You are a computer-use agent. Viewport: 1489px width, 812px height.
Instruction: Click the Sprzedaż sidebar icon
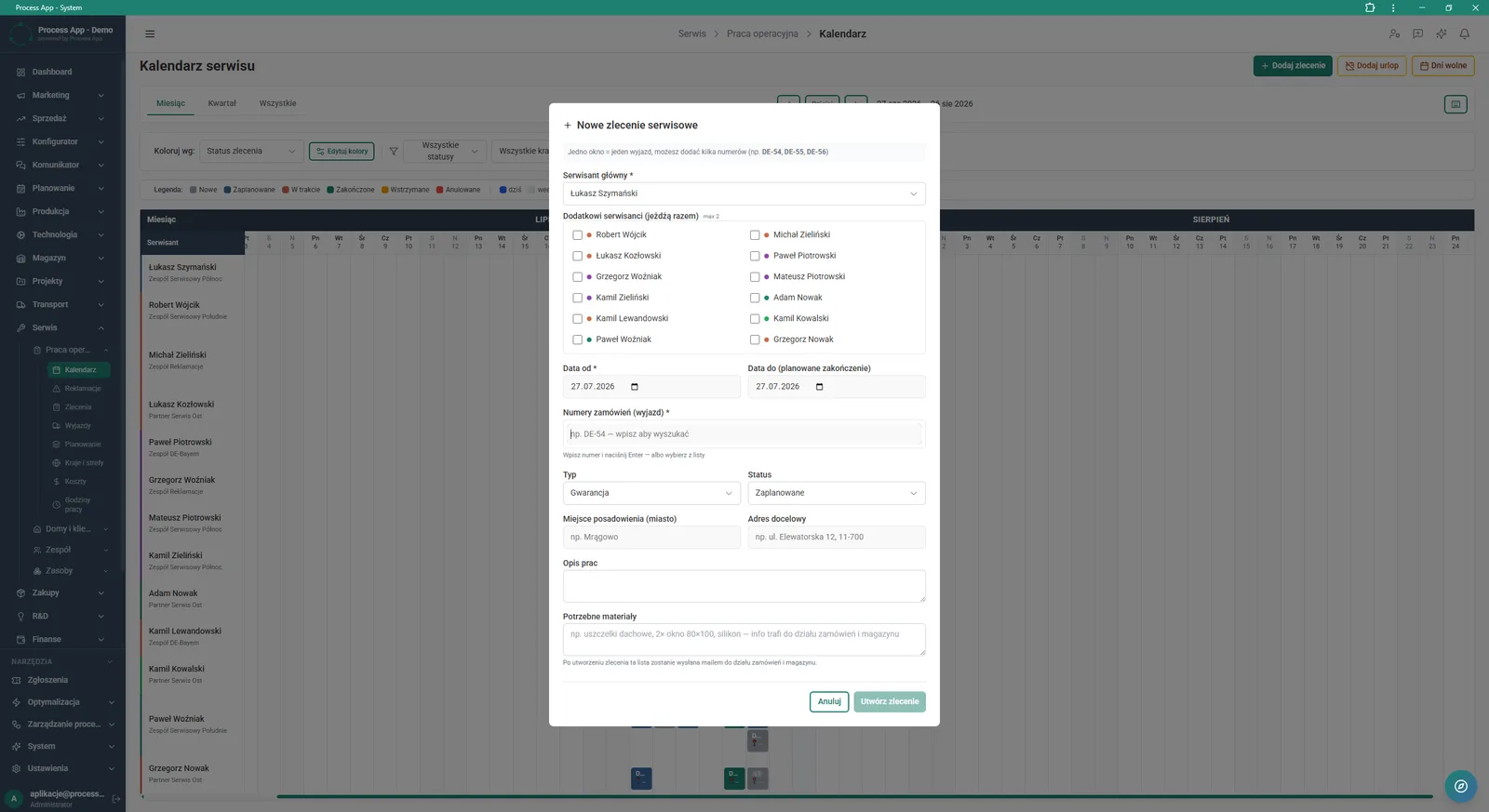(x=20, y=118)
